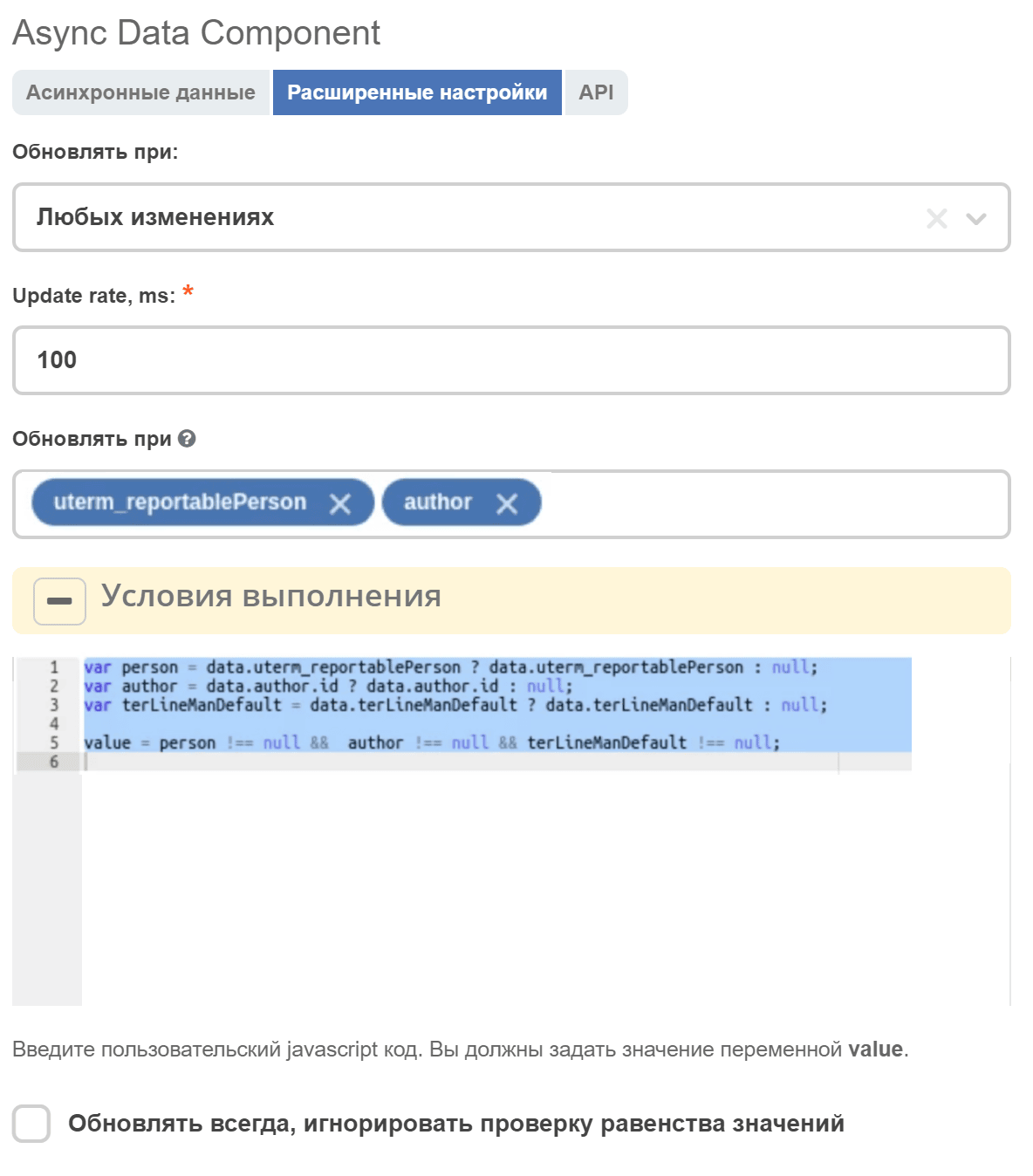Open the API tab
The image size is (1033, 1176).
pos(597,92)
